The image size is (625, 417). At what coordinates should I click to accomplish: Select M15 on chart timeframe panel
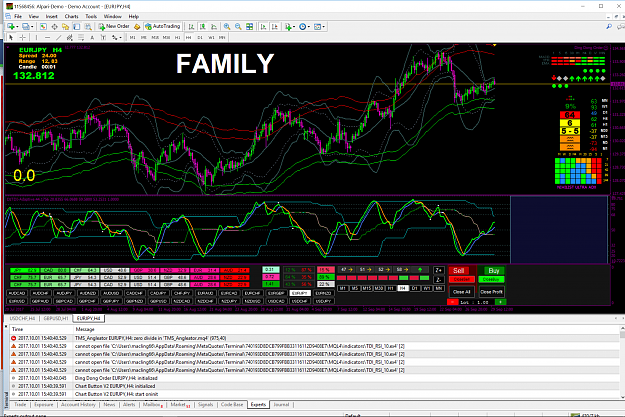click(x=366, y=288)
